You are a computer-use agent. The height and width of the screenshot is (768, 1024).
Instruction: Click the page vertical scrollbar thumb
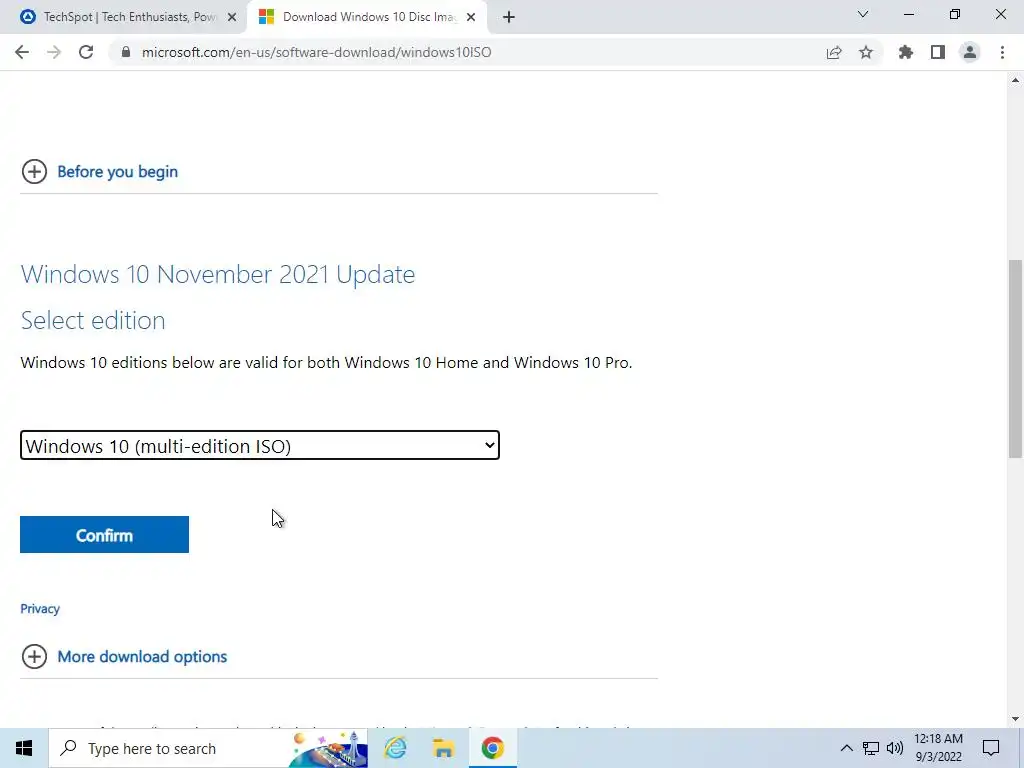[x=1015, y=359]
